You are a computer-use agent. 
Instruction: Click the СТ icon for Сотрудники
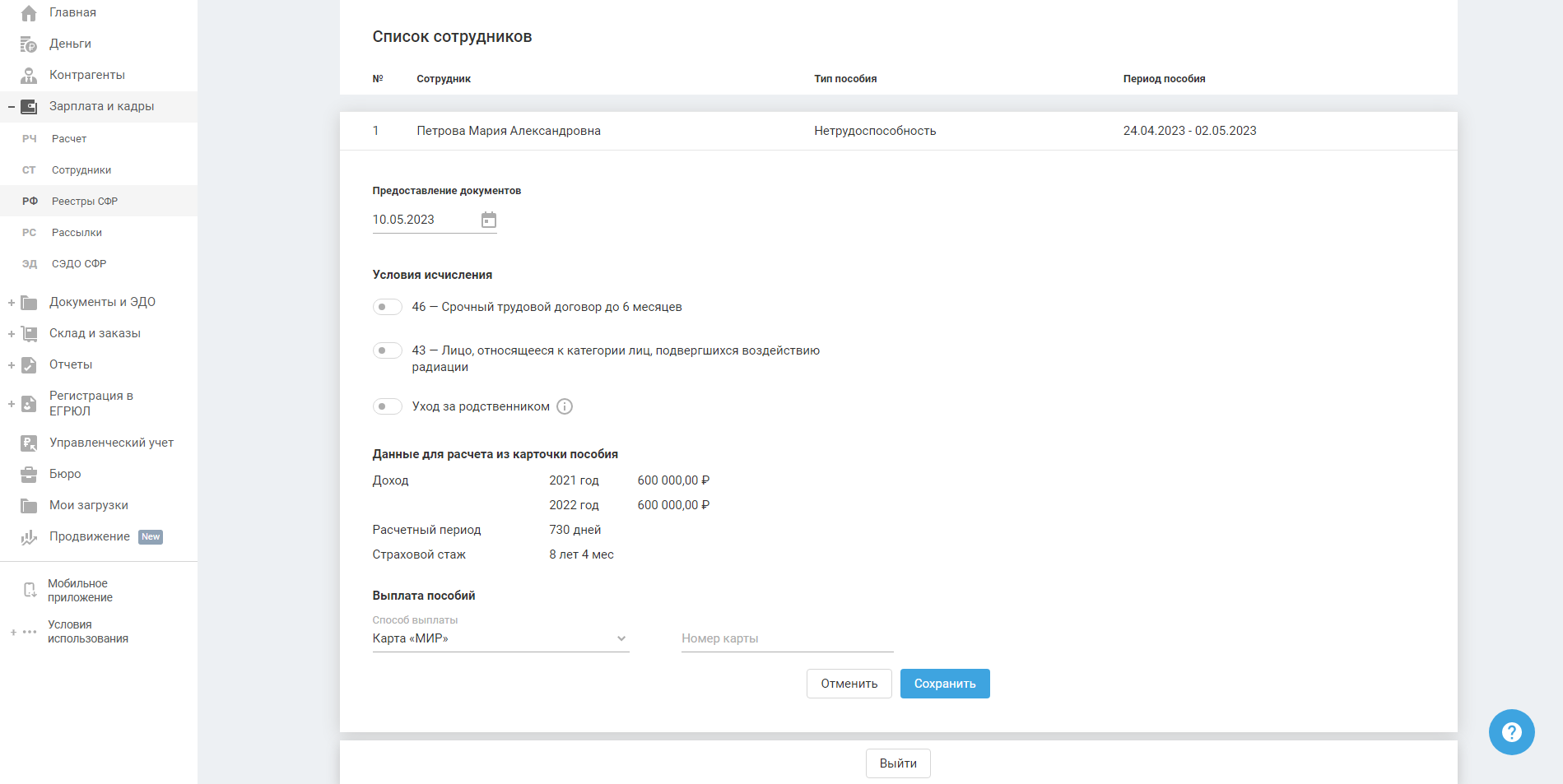coord(30,170)
